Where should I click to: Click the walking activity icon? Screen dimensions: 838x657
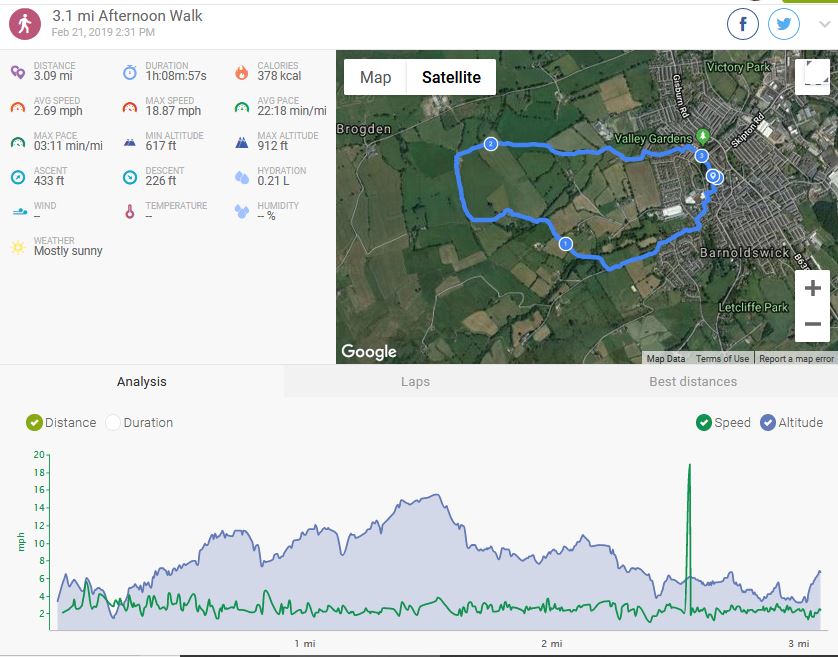coord(25,24)
